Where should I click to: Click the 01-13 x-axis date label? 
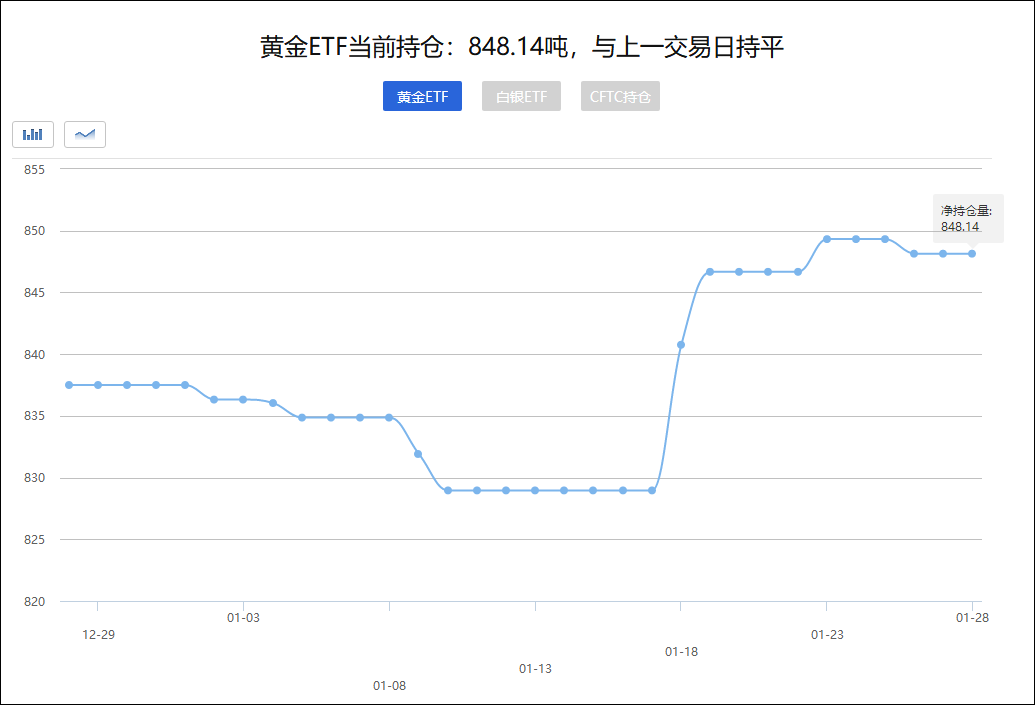[535, 668]
